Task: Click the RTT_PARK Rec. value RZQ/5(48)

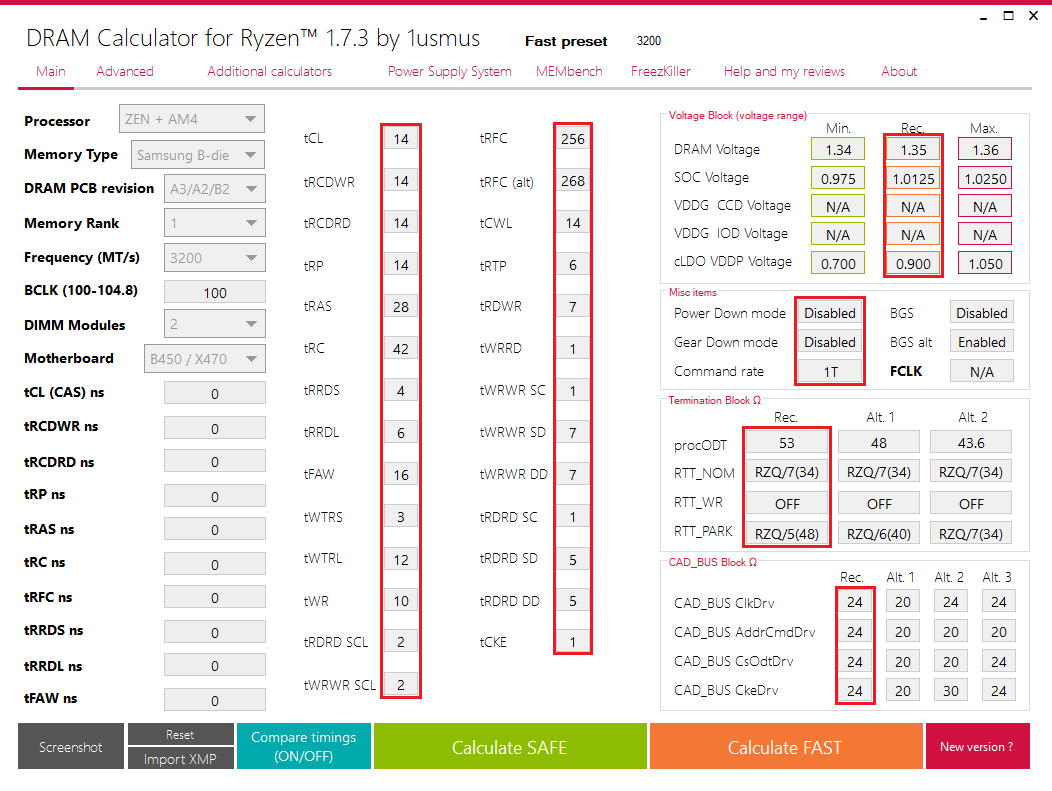Action: pos(786,533)
